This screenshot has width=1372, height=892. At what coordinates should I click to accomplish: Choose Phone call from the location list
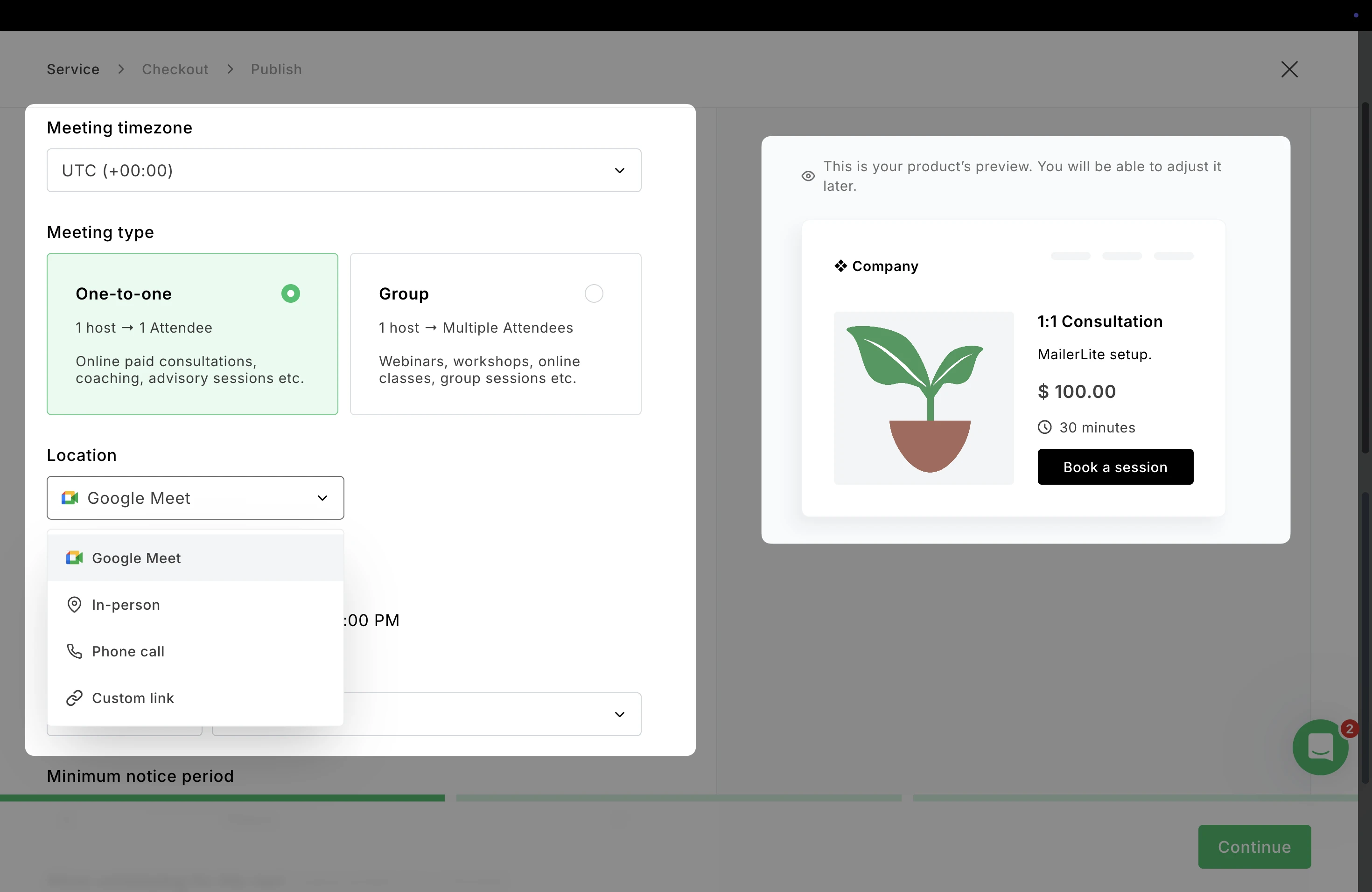coord(128,651)
